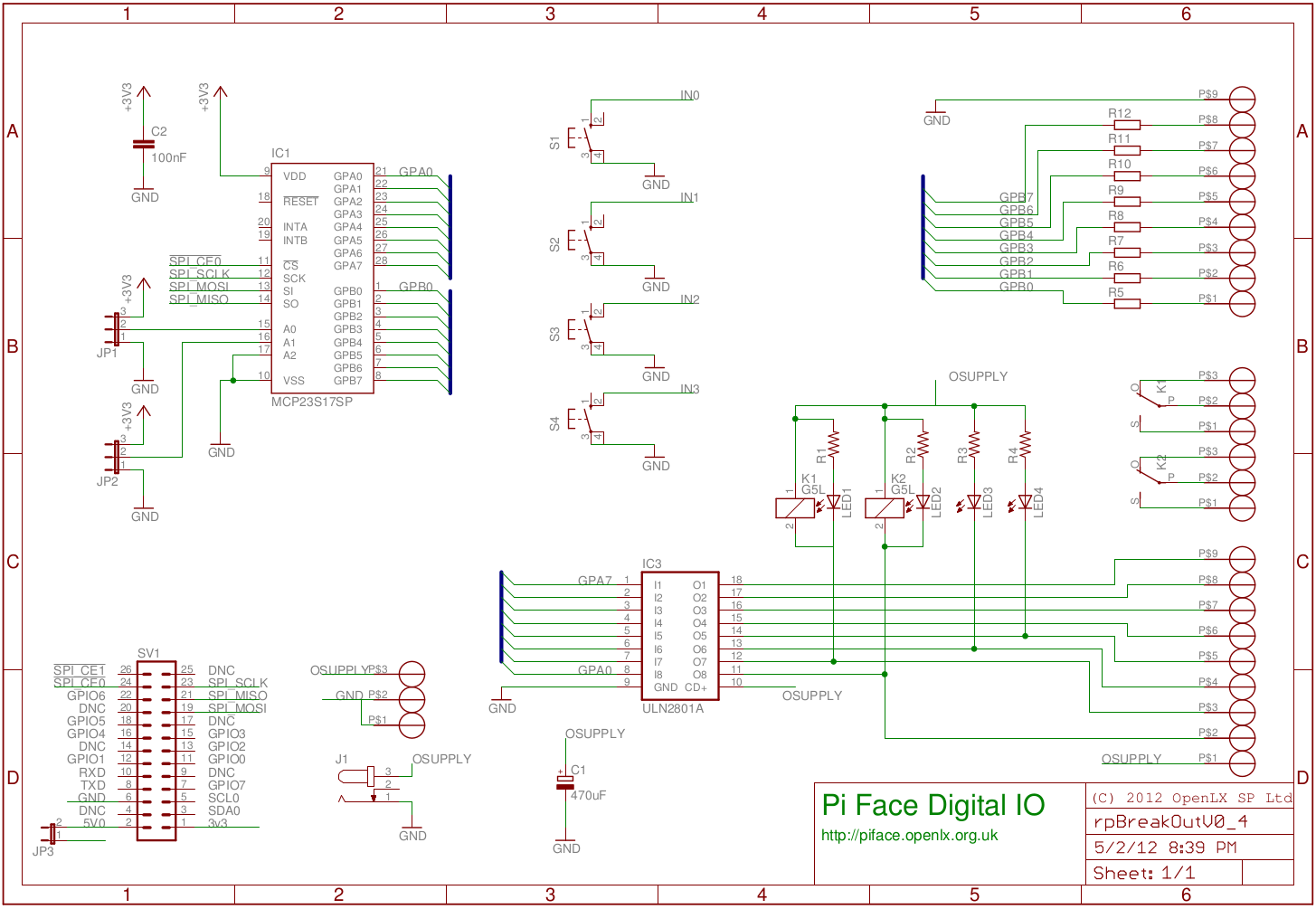This screenshot has width=1316, height=909.
Task: Select the C1 470uF capacitor symbol
Action: [566, 783]
